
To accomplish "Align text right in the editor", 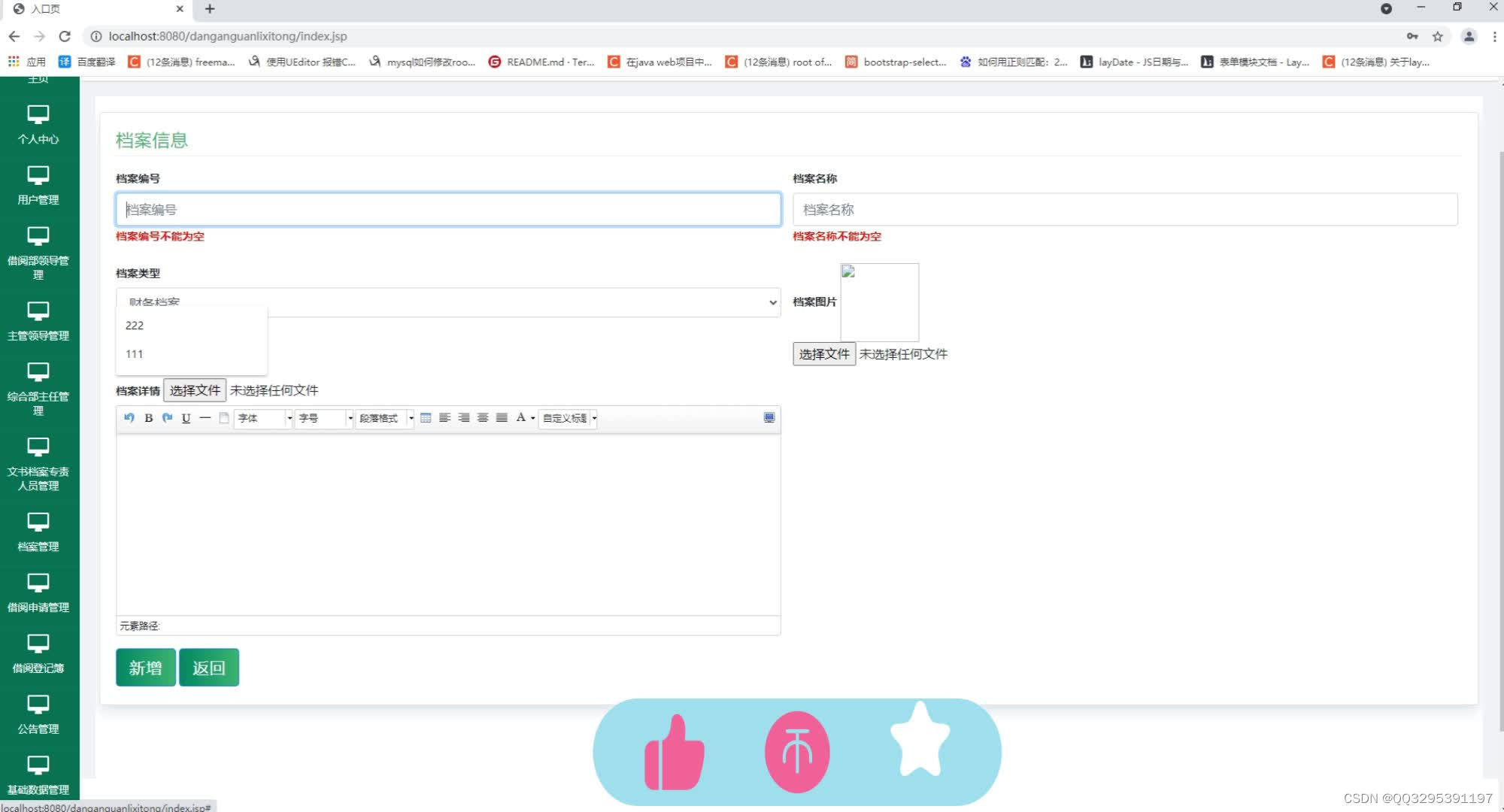I will (463, 418).
